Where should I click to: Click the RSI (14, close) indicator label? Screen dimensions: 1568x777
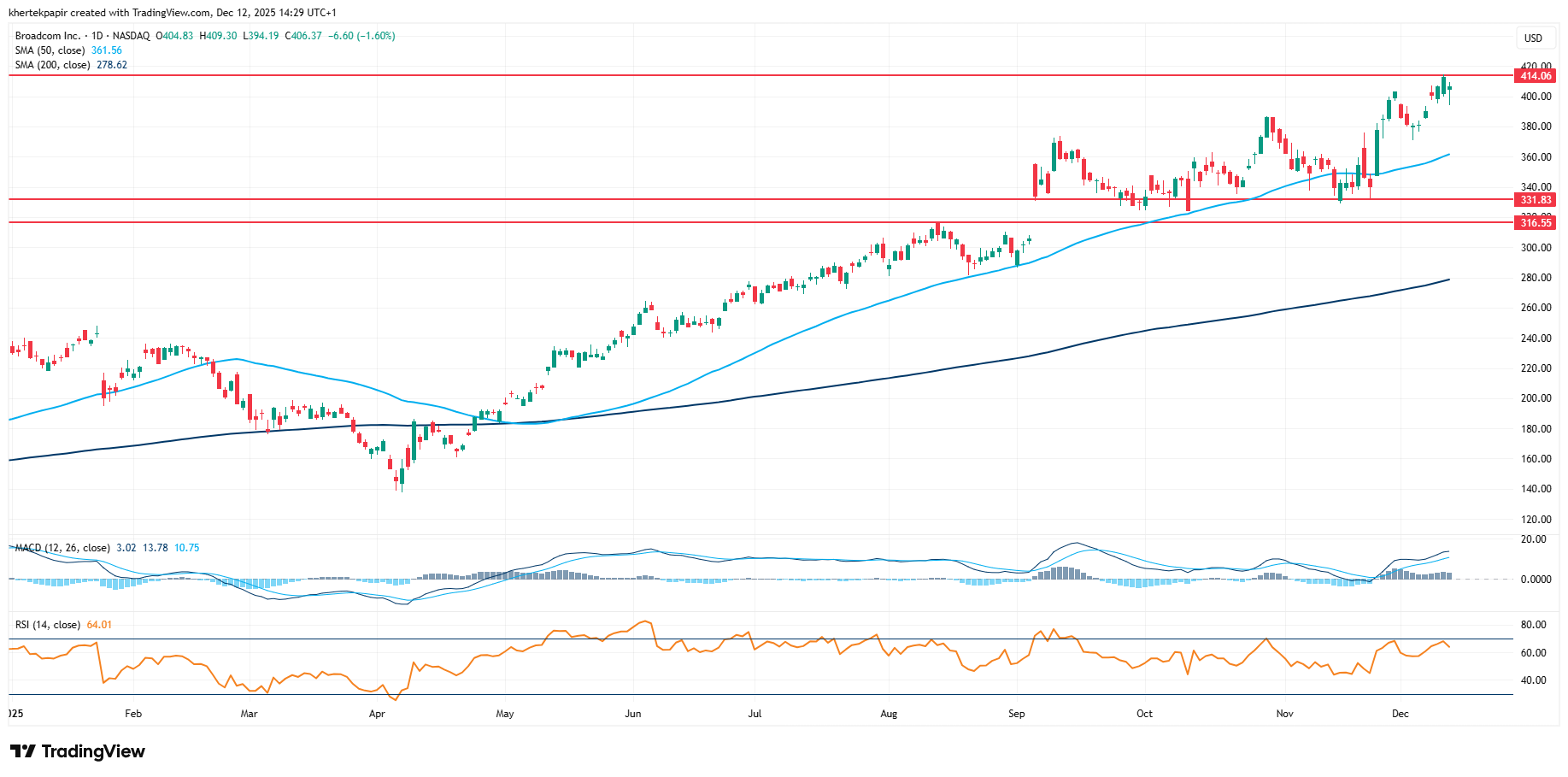point(48,625)
